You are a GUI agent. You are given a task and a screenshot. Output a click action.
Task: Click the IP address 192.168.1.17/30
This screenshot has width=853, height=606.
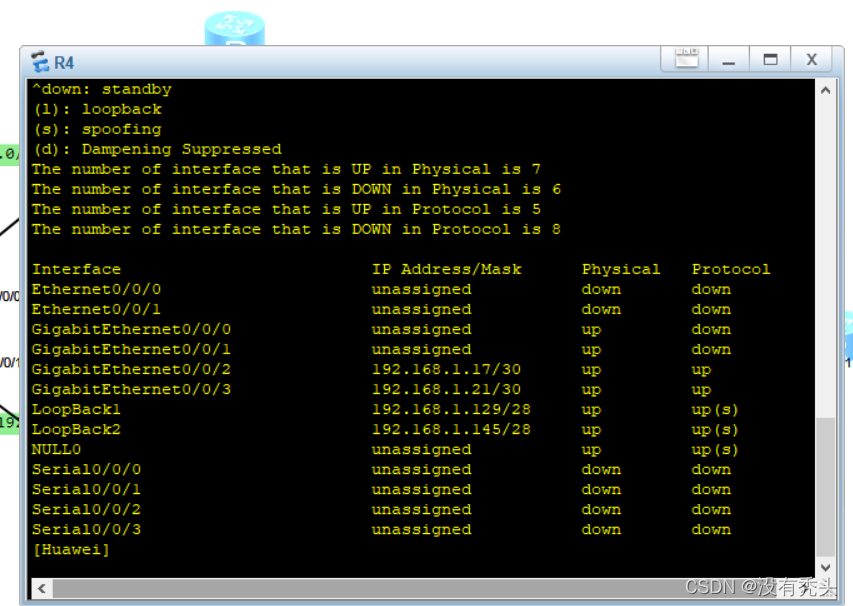point(446,369)
